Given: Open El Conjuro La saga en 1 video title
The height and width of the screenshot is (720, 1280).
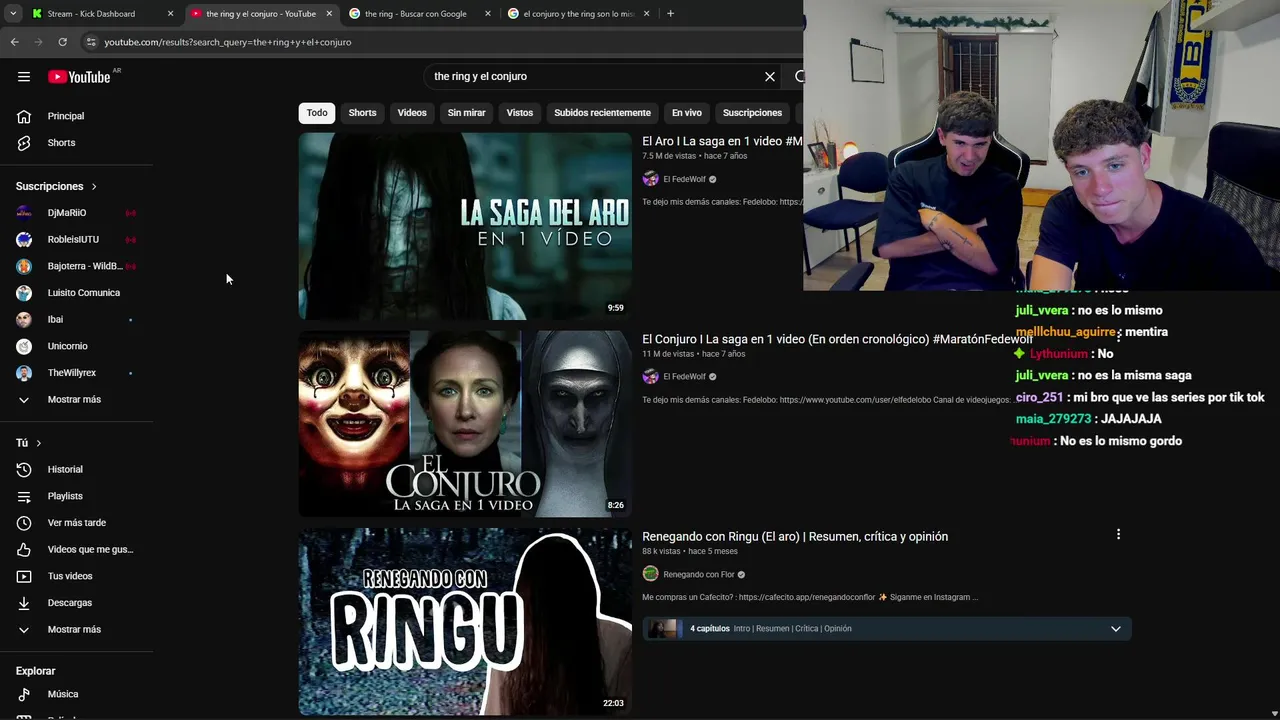Looking at the screenshot, I should pos(836,340).
